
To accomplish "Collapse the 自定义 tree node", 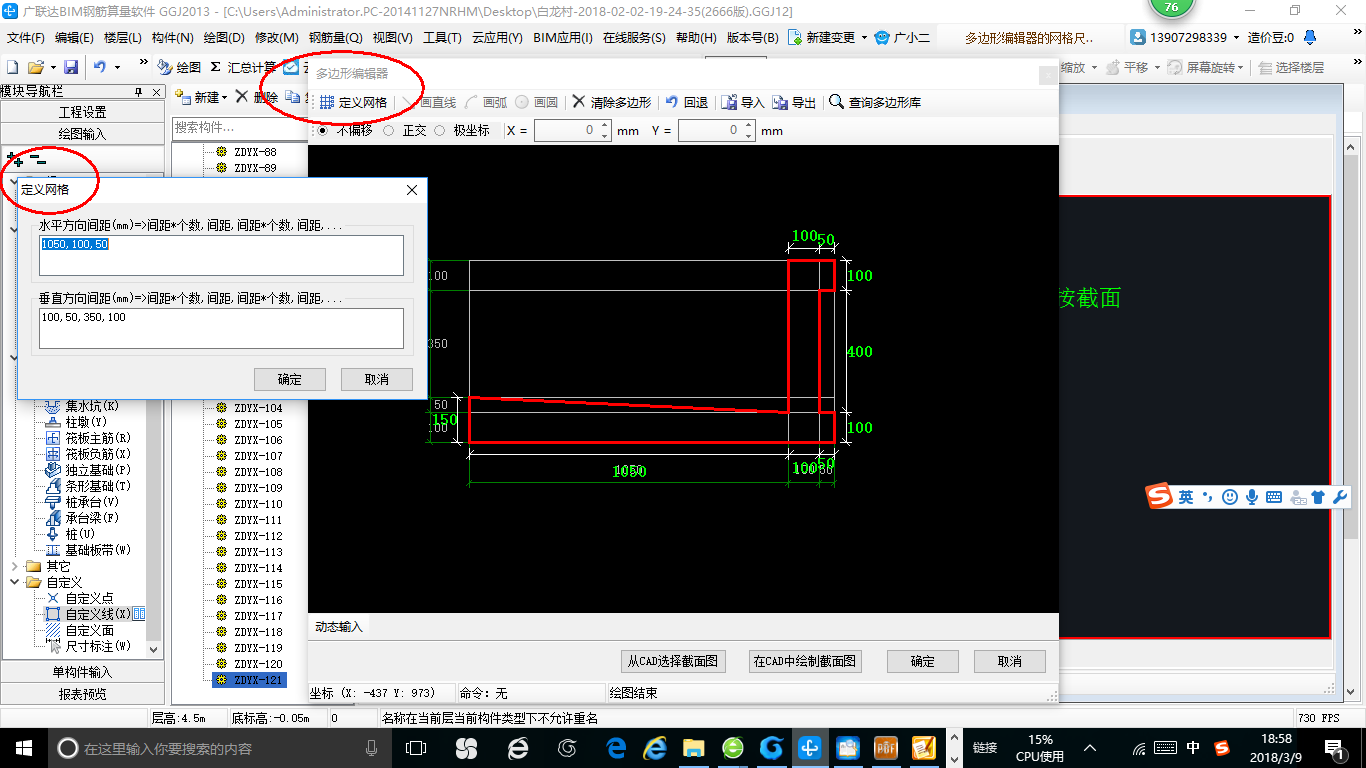I will click(14, 581).
